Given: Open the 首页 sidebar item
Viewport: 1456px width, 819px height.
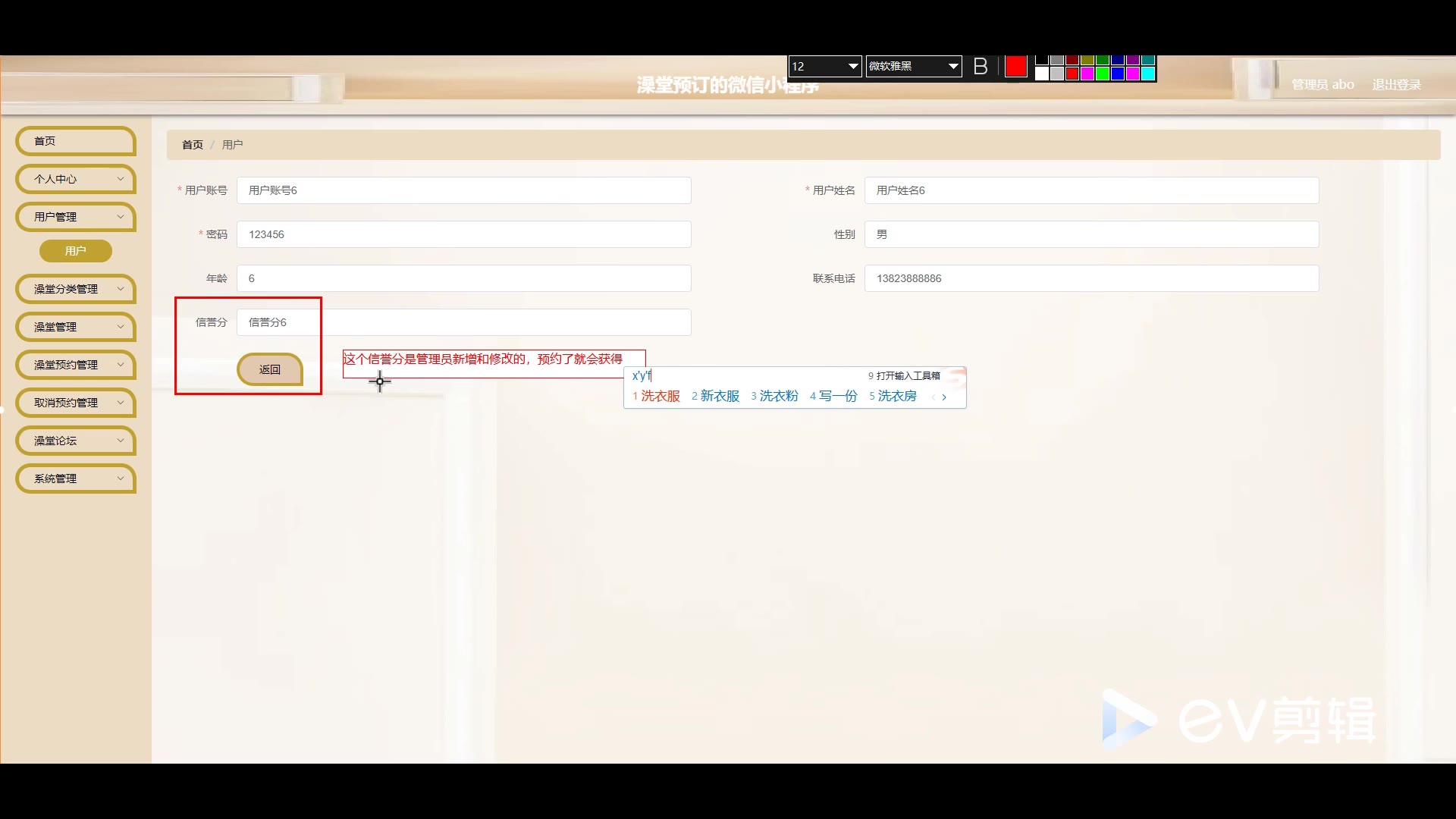Looking at the screenshot, I should (x=75, y=141).
